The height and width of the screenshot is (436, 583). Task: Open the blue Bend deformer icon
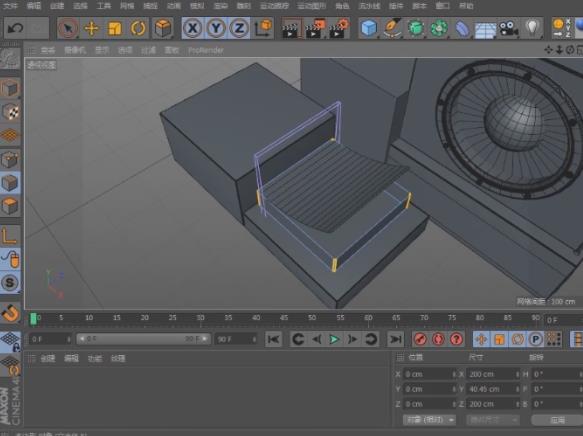(462, 28)
